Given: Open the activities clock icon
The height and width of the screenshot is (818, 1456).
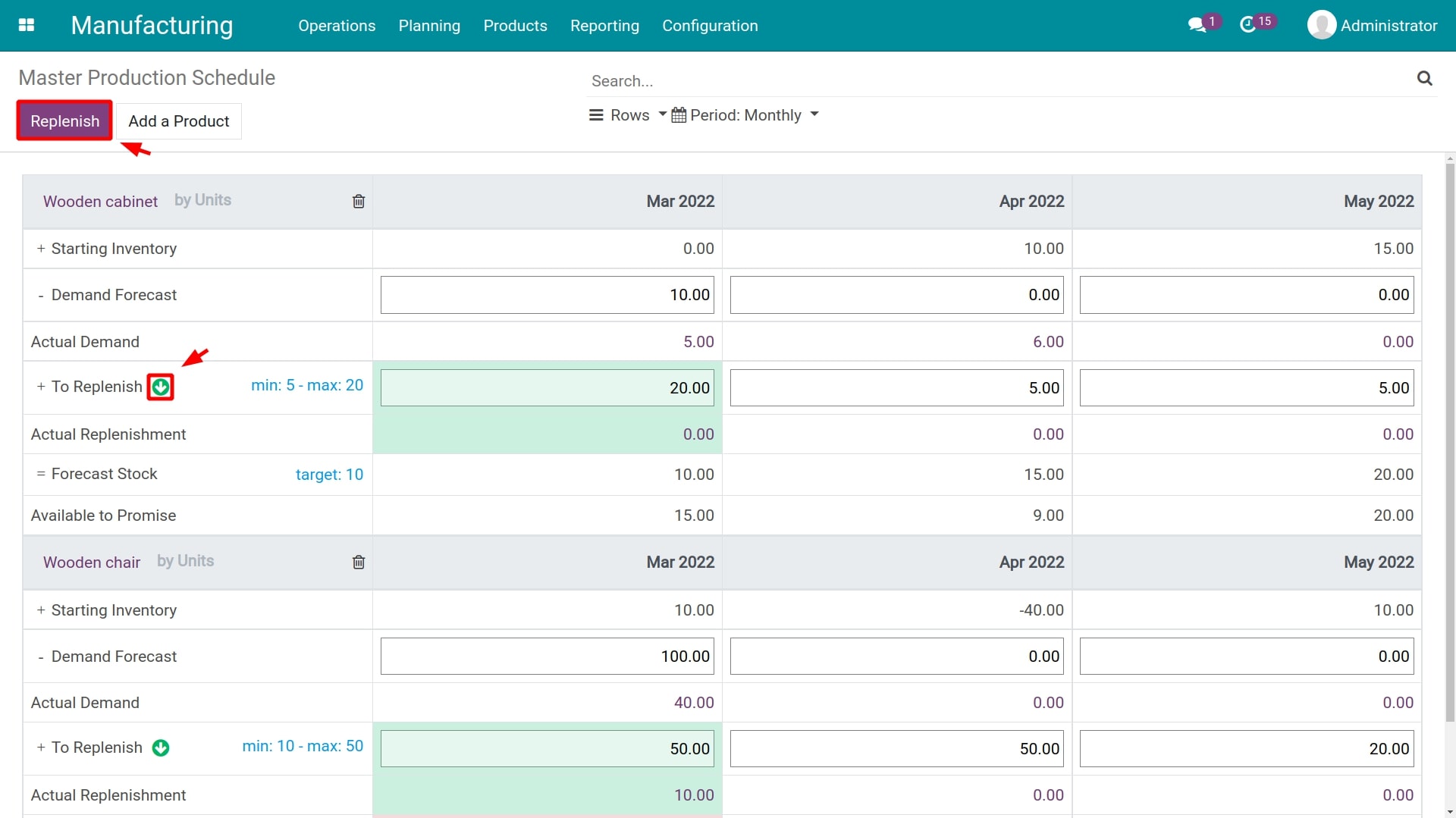Looking at the screenshot, I should click(1247, 25).
